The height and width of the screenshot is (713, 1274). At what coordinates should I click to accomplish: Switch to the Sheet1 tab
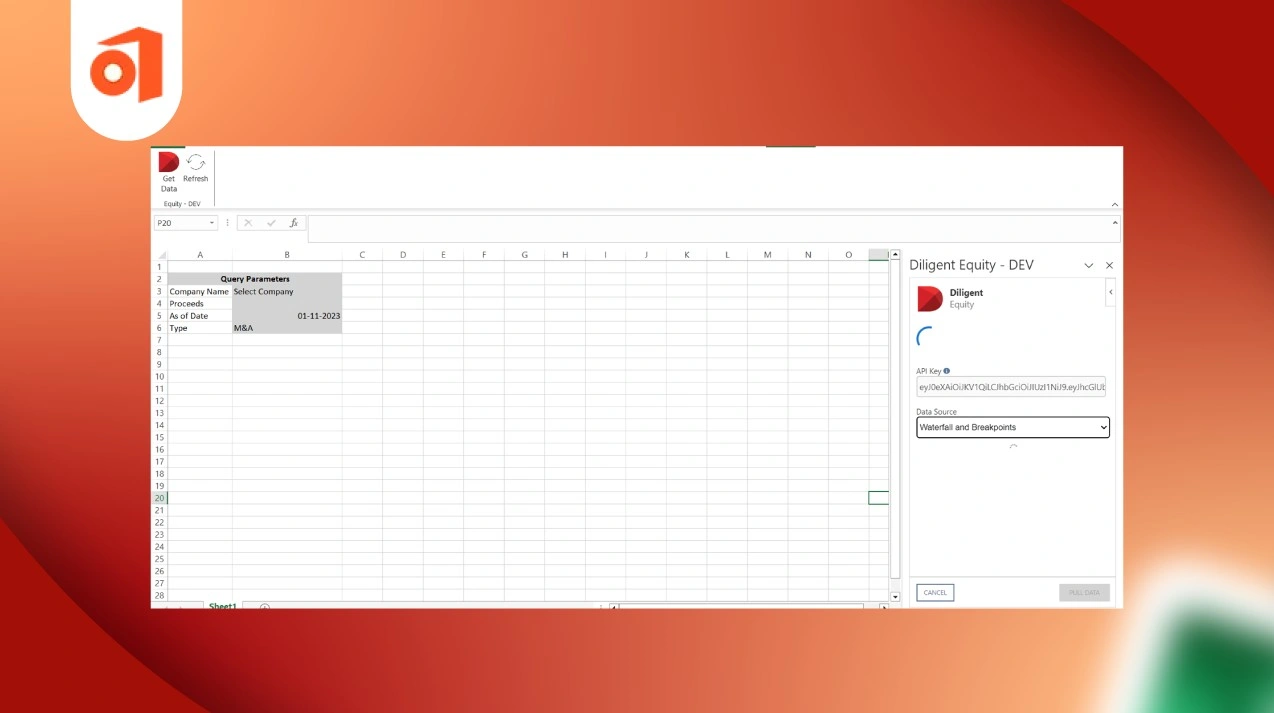click(x=223, y=606)
